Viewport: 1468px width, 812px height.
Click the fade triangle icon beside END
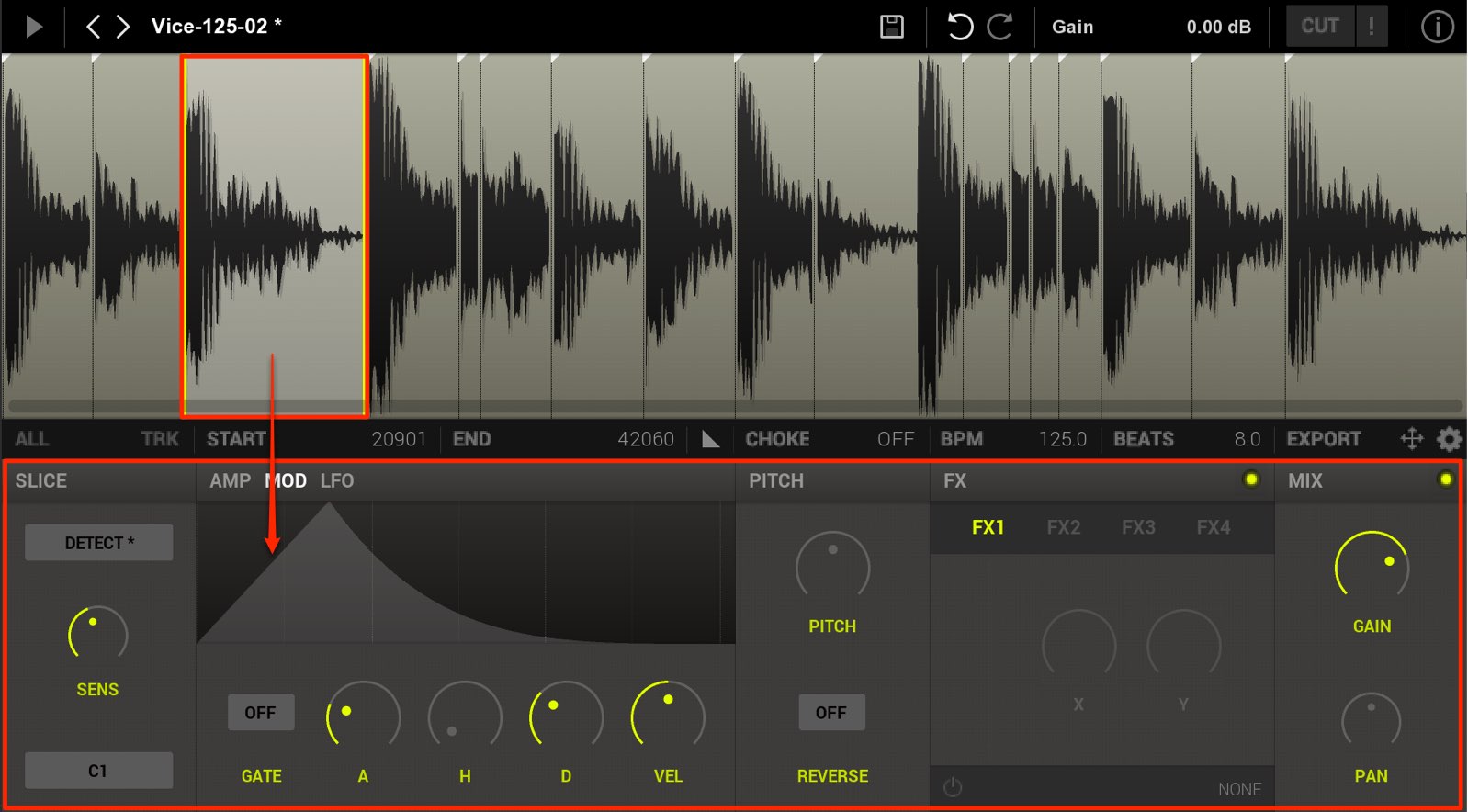point(710,439)
